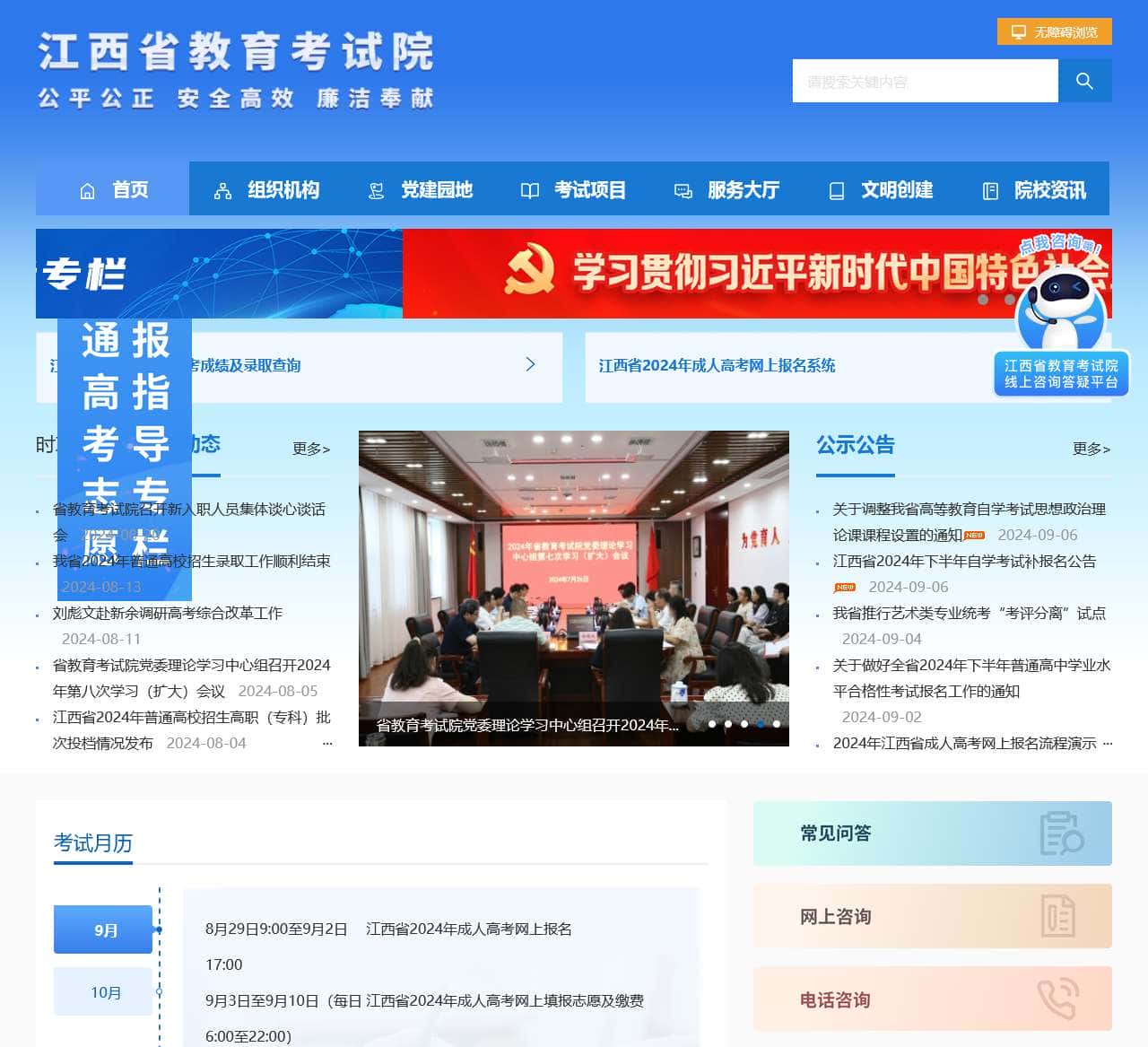Select the fourth carousel indicator dot
The image size is (1148, 1047).
coord(759,723)
